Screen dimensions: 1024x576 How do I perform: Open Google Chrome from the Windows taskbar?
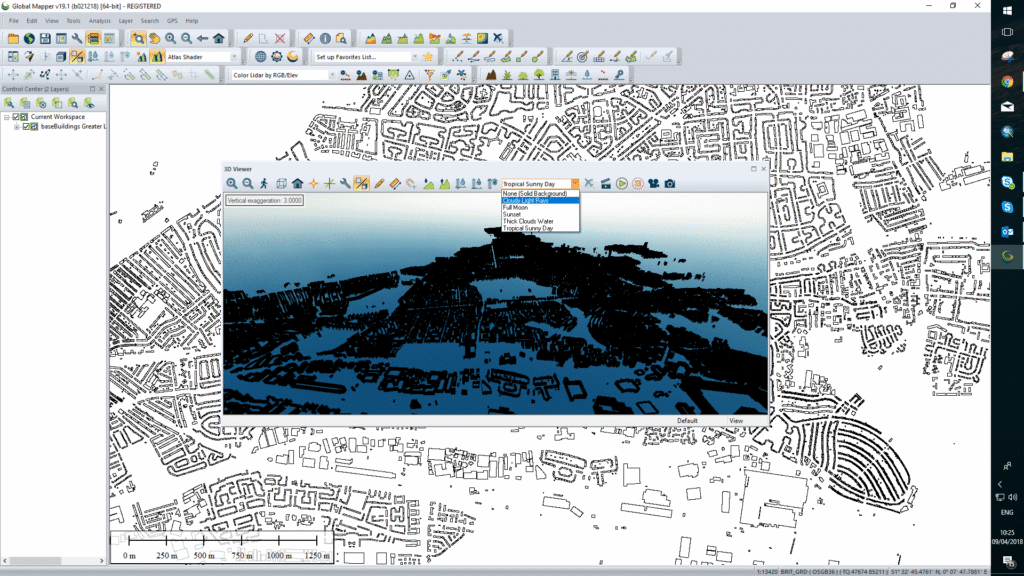(x=1007, y=82)
